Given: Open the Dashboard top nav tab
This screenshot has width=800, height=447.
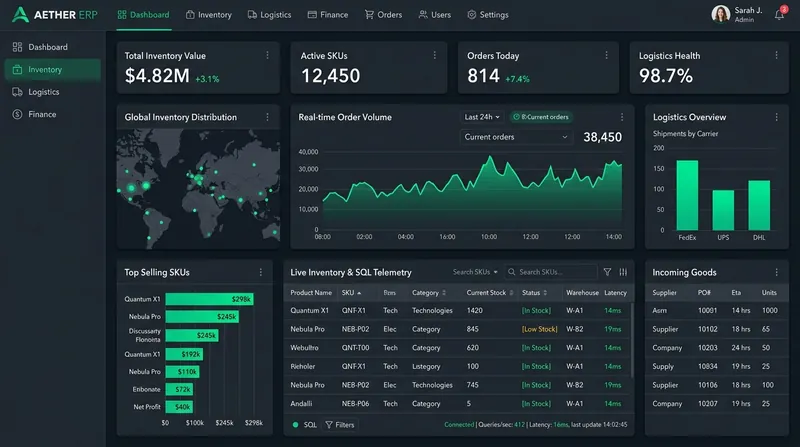Looking at the screenshot, I should point(143,15).
